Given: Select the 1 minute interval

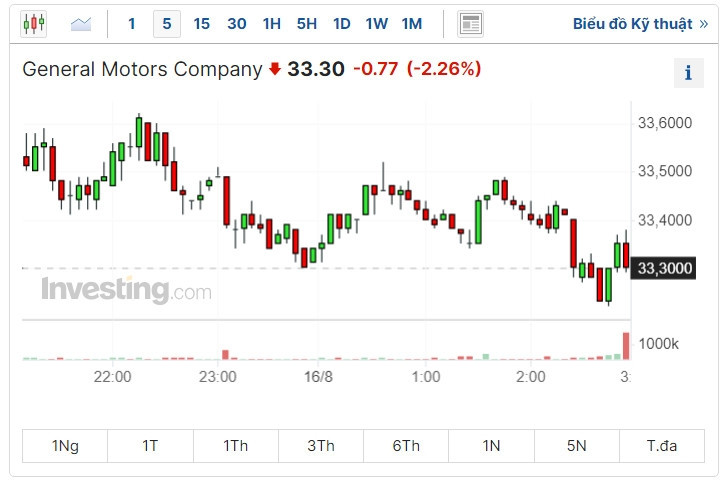Looking at the screenshot, I should 131,24.
